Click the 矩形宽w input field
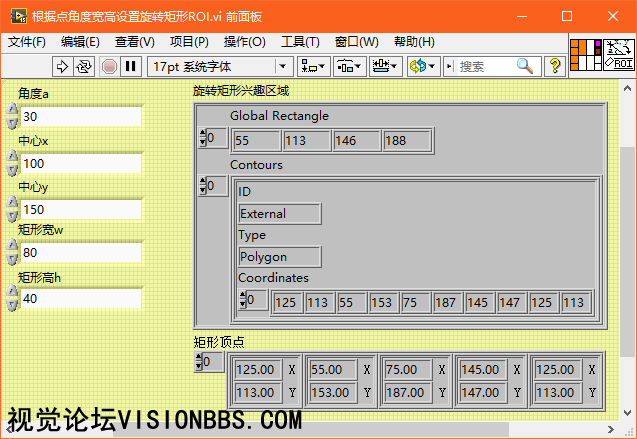Image resolution: width=637 pixels, height=439 pixels. point(80,253)
